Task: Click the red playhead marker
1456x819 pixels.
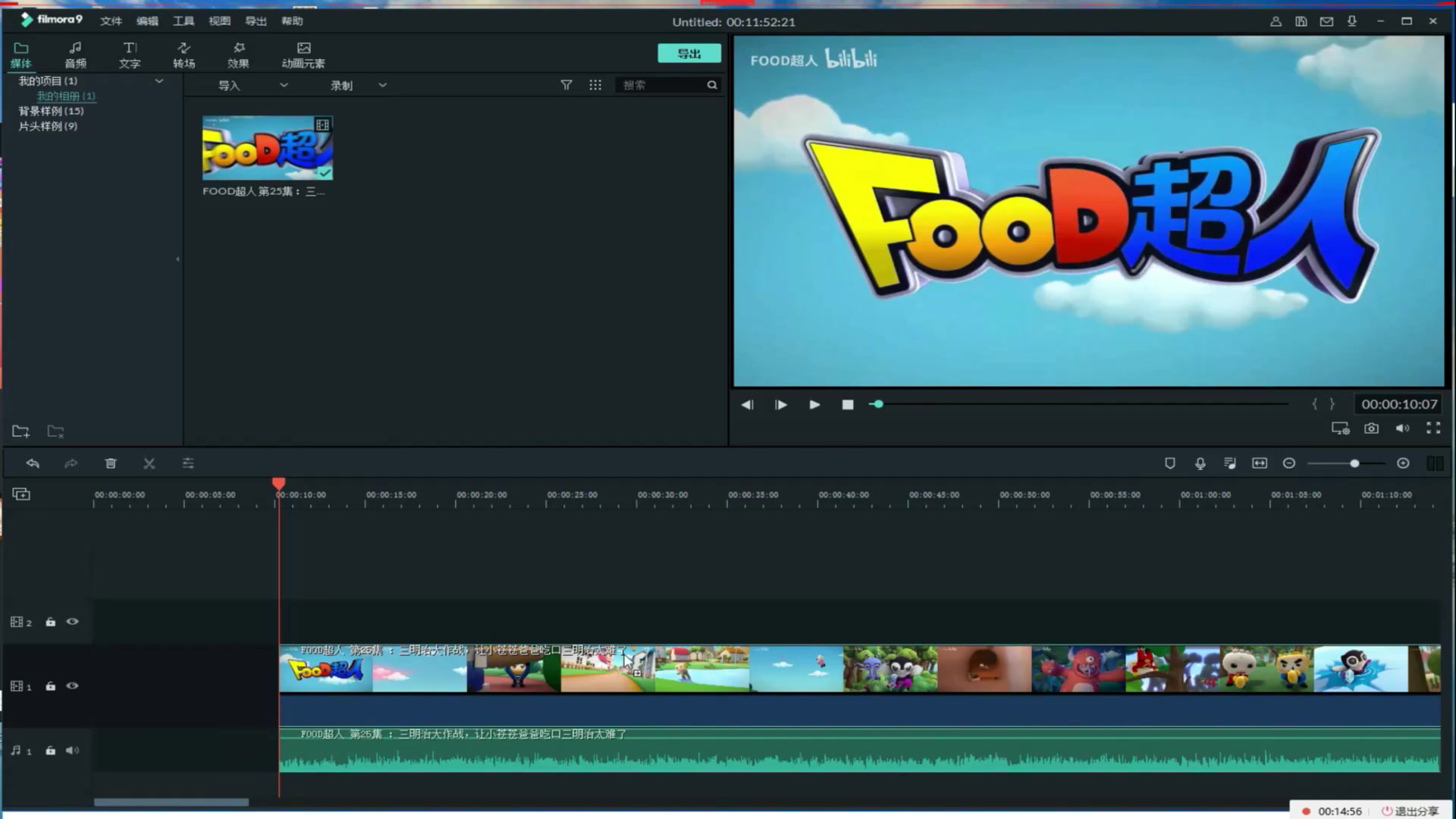Action: (279, 484)
